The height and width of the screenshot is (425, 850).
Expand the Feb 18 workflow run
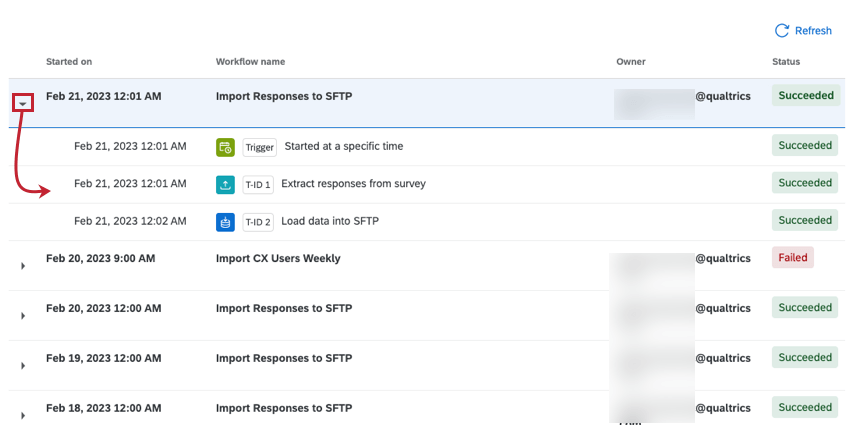tap(23, 414)
